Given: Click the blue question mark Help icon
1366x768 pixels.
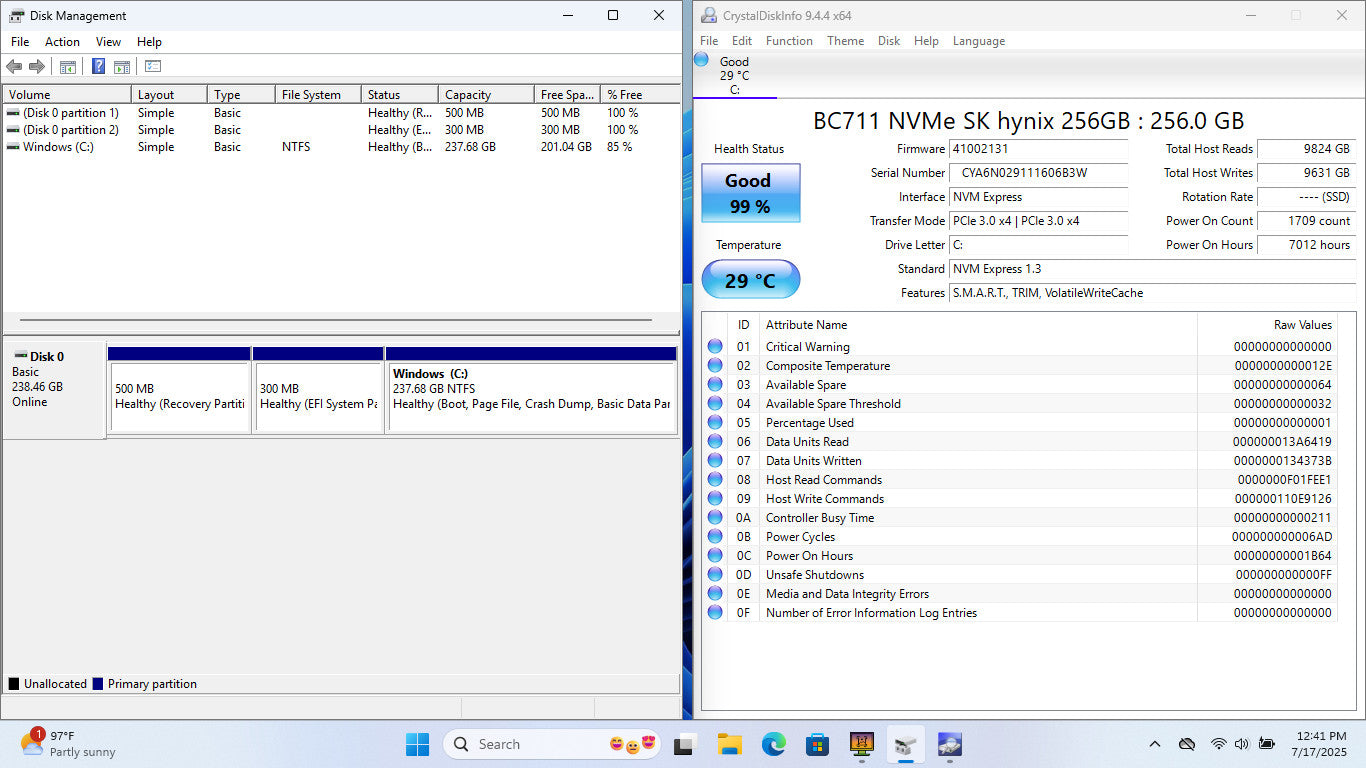Looking at the screenshot, I should tap(98, 67).
